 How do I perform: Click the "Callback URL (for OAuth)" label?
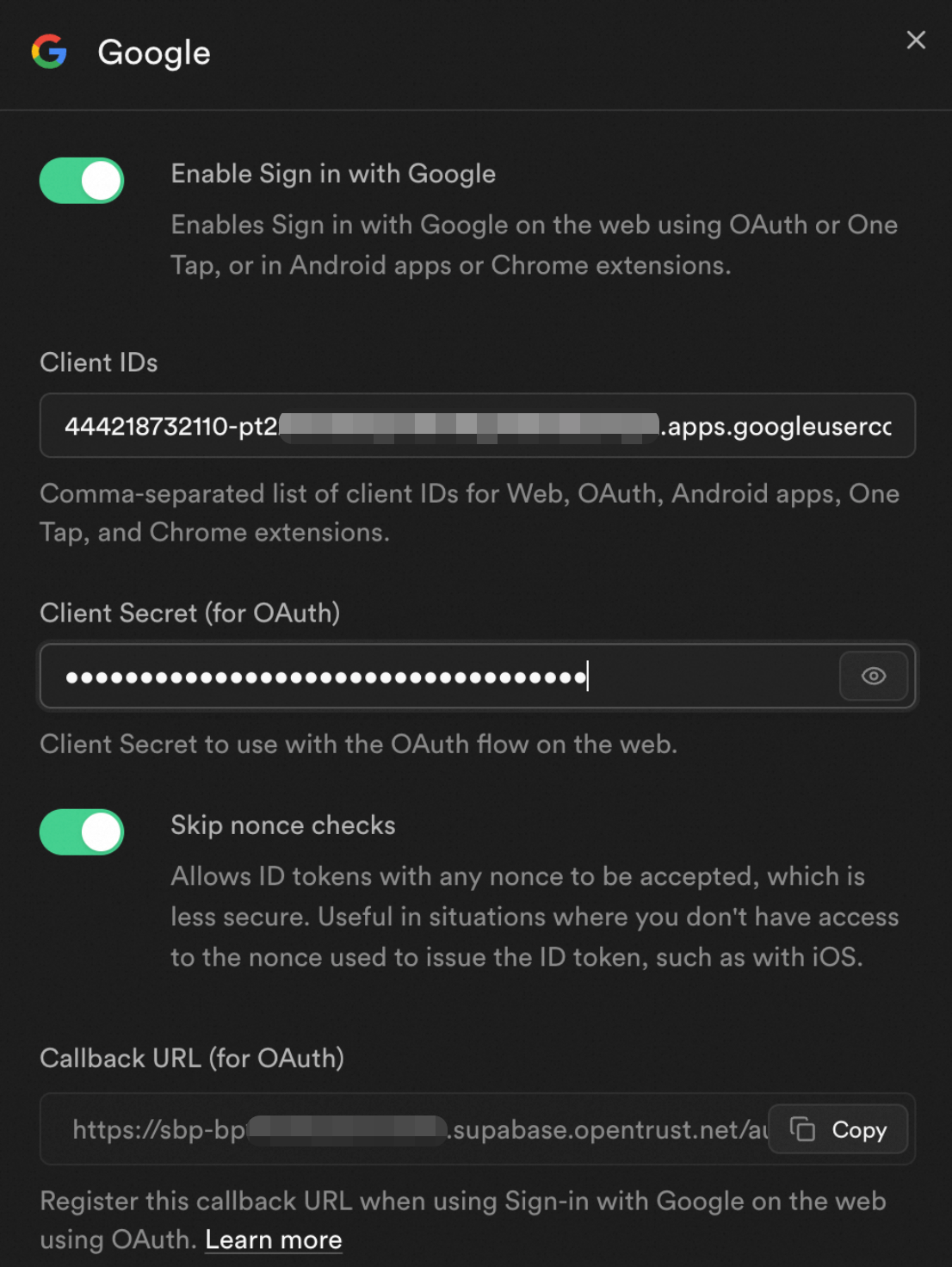pos(192,1058)
